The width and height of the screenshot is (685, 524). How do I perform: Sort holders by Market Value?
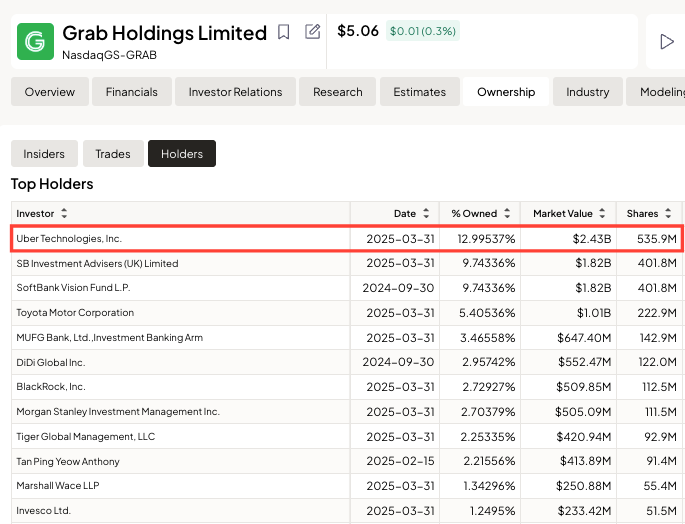(569, 214)
